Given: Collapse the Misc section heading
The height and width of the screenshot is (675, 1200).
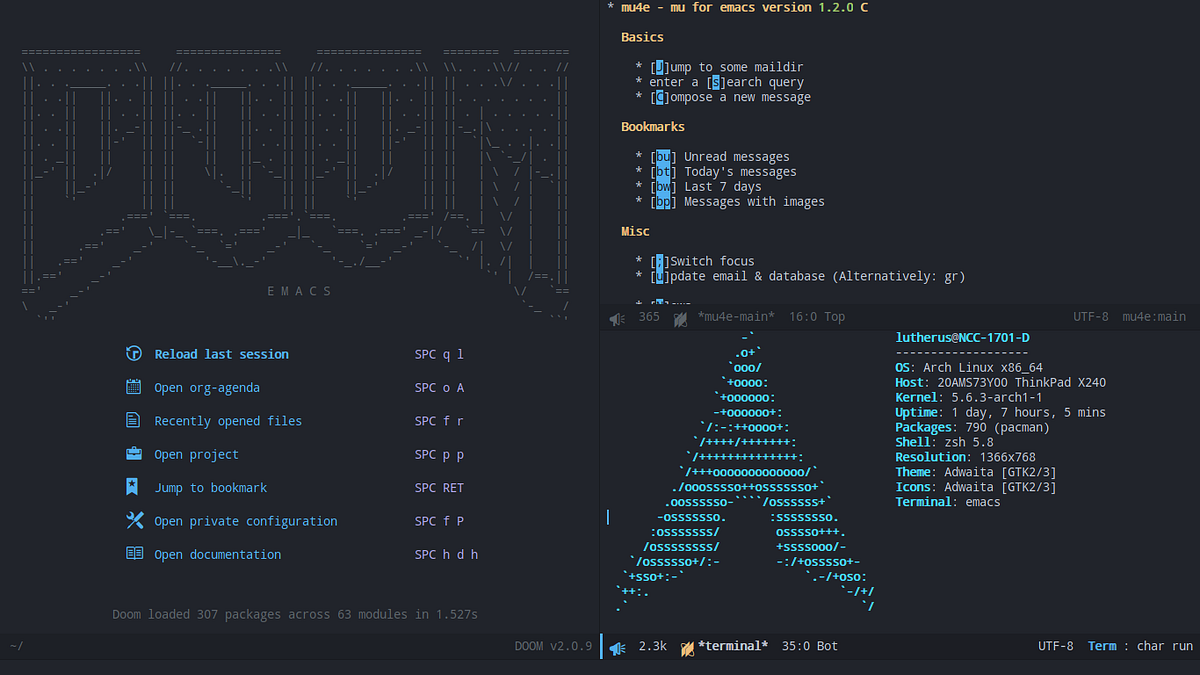Looking at the screenshot, I should pos(635,231).
